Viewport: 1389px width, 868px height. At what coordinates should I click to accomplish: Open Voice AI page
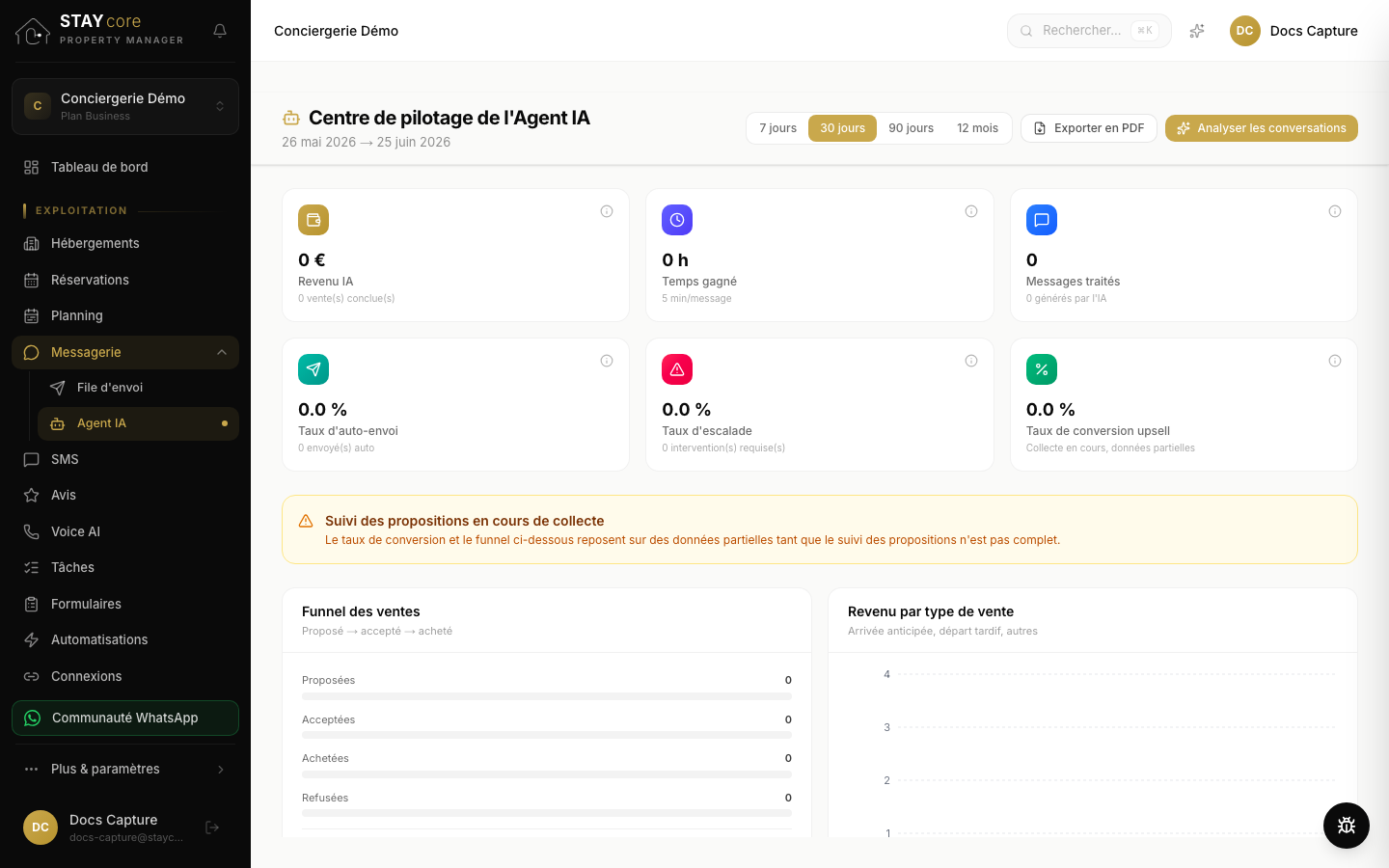125,531
